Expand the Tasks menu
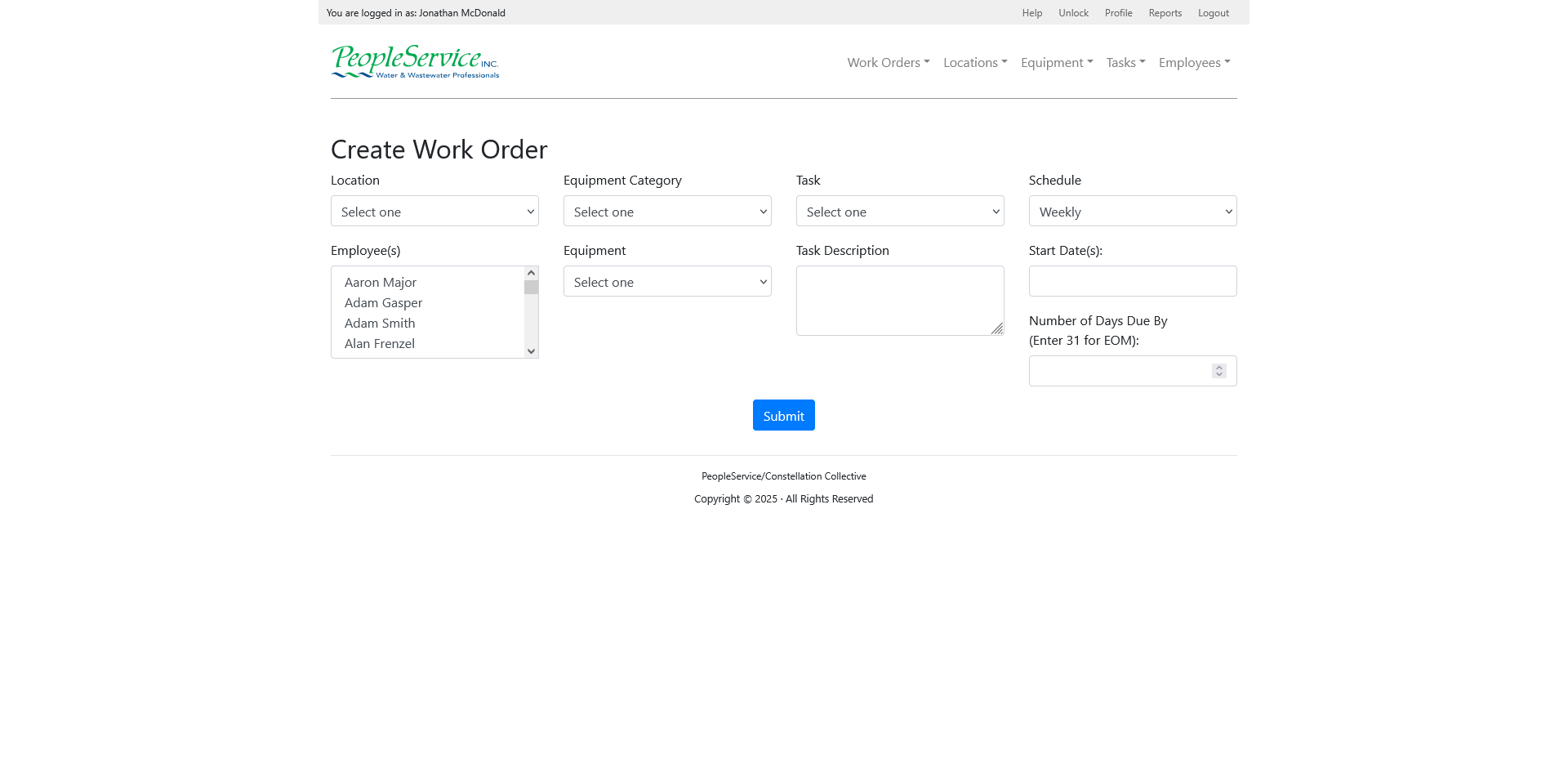This screenshot has width=1568, height=759. 1125,63
